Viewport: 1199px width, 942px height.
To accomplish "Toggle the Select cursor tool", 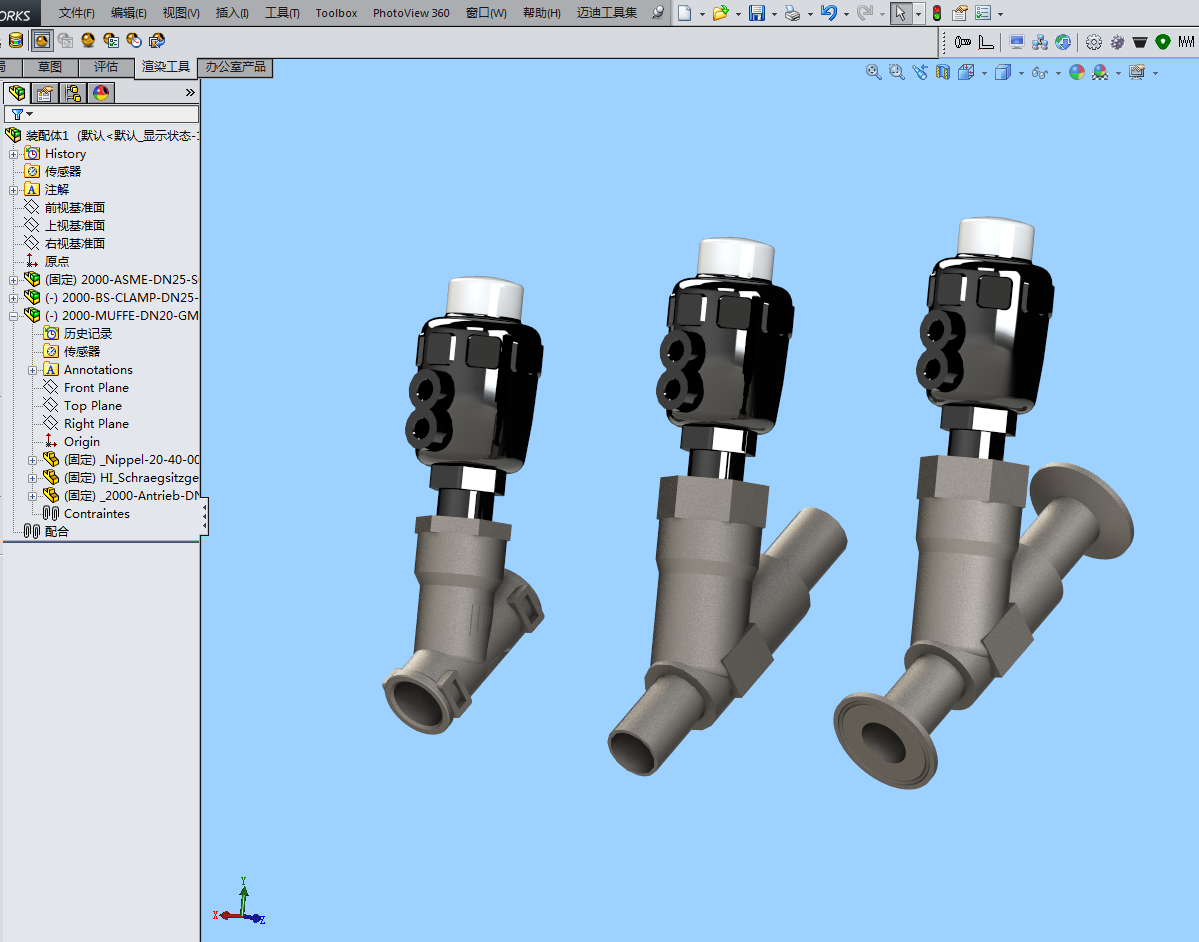I will pos(900,13).
